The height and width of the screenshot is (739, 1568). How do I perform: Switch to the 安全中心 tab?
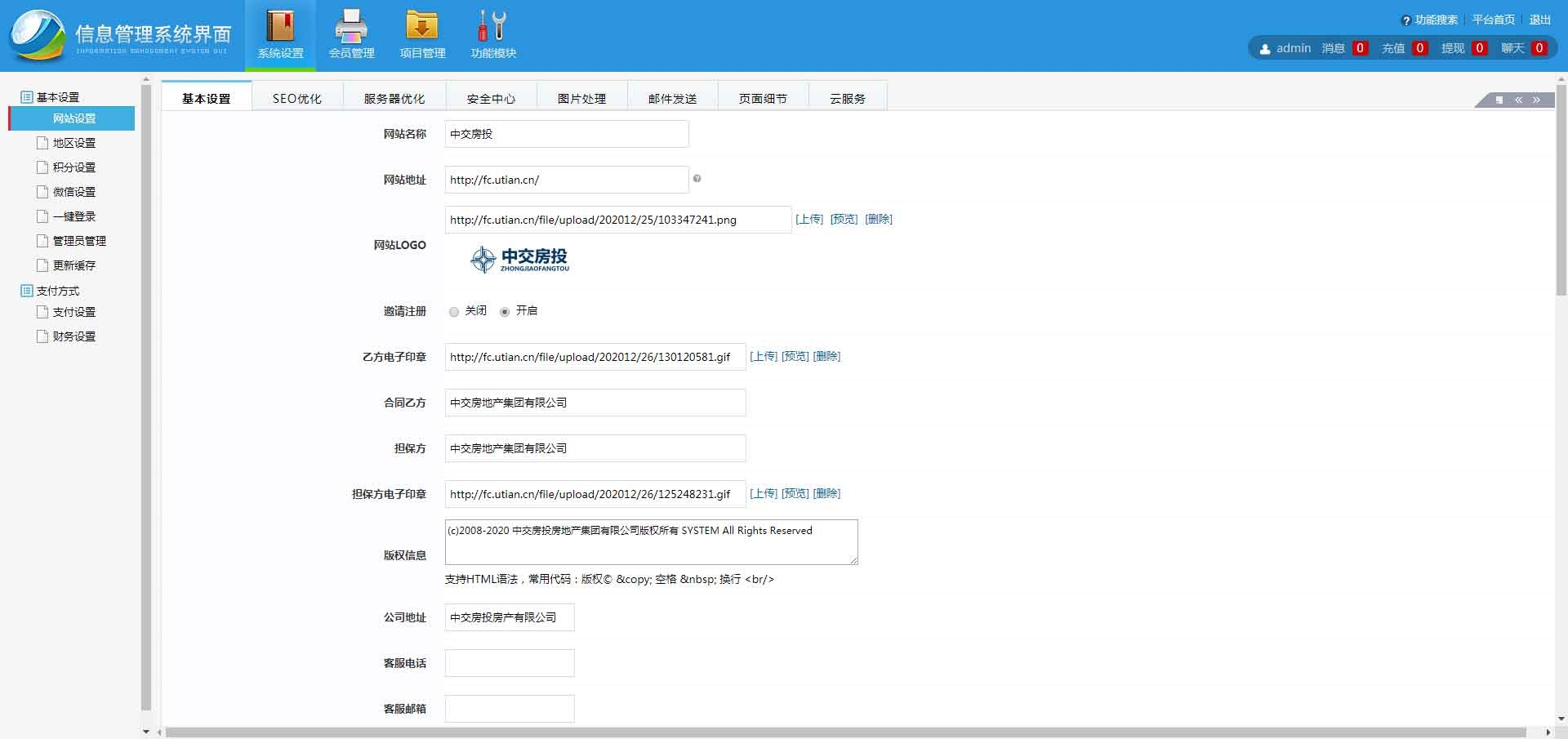pos(491,98)
